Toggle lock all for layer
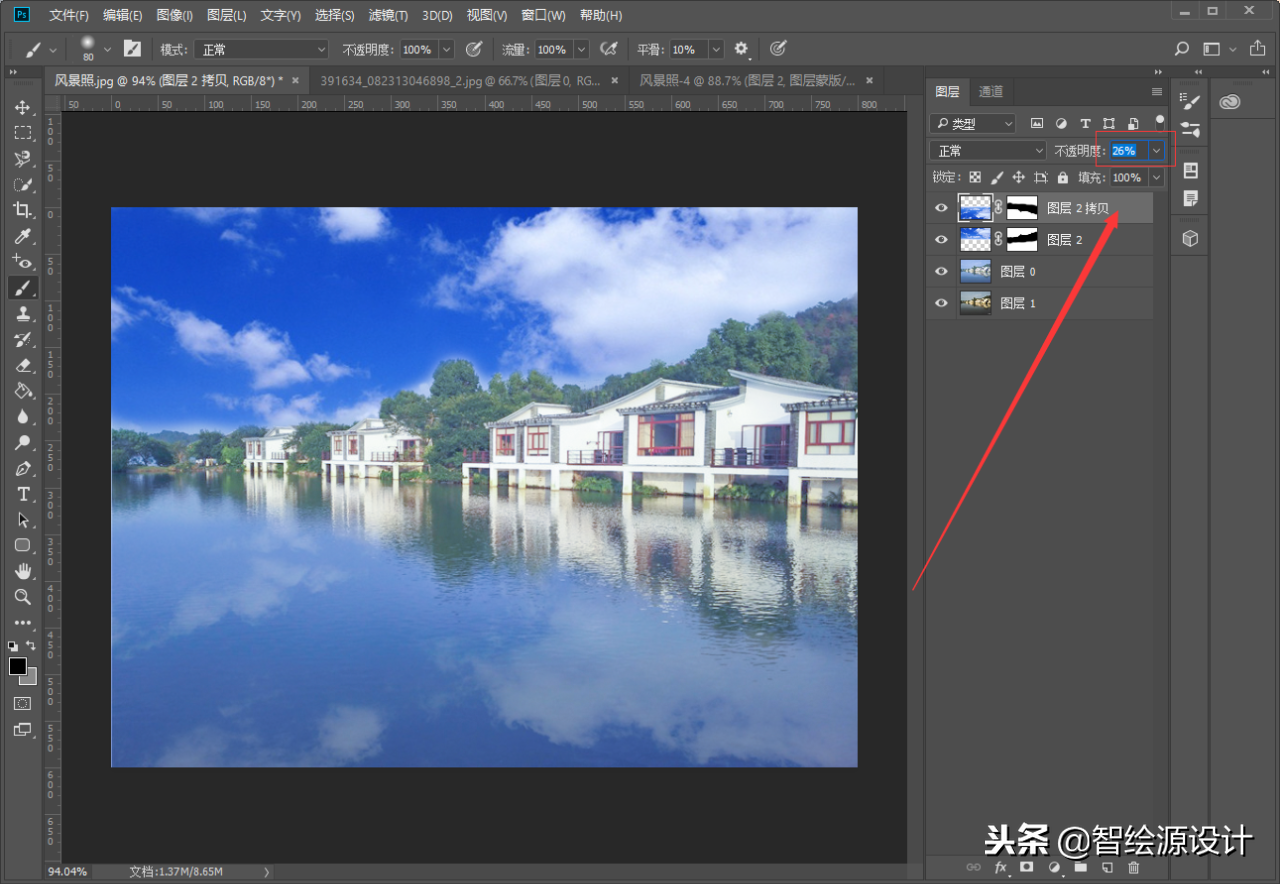The width and height of the screenshot is (1280, 884). pyautogui.click(x=1062, y=177)
